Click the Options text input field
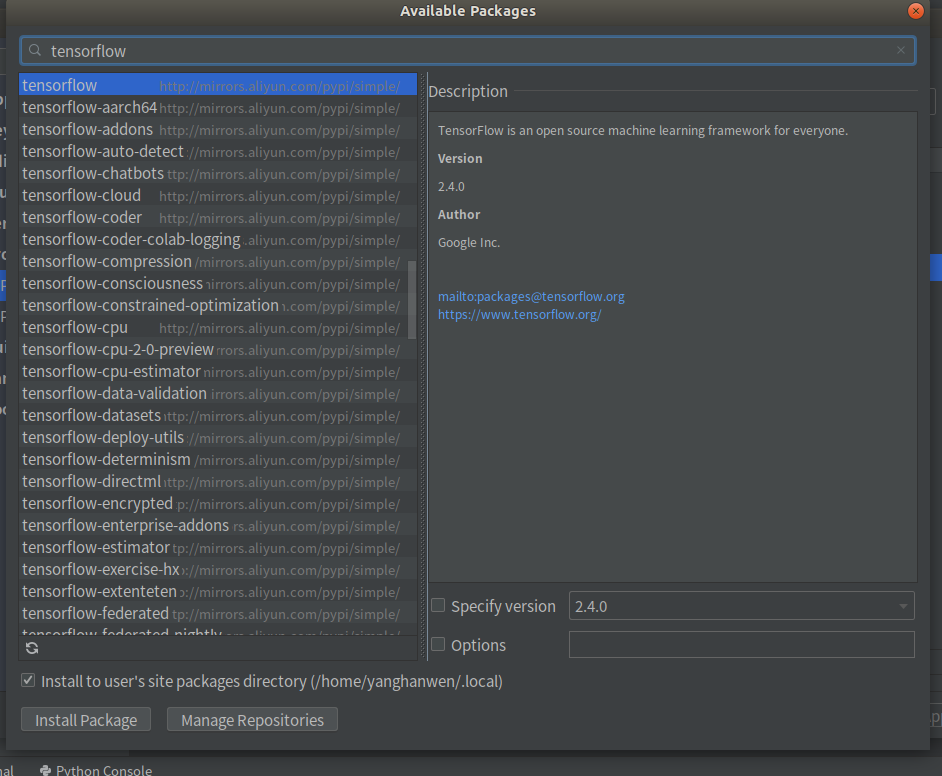Screen dimensions: 942x776 741,644
